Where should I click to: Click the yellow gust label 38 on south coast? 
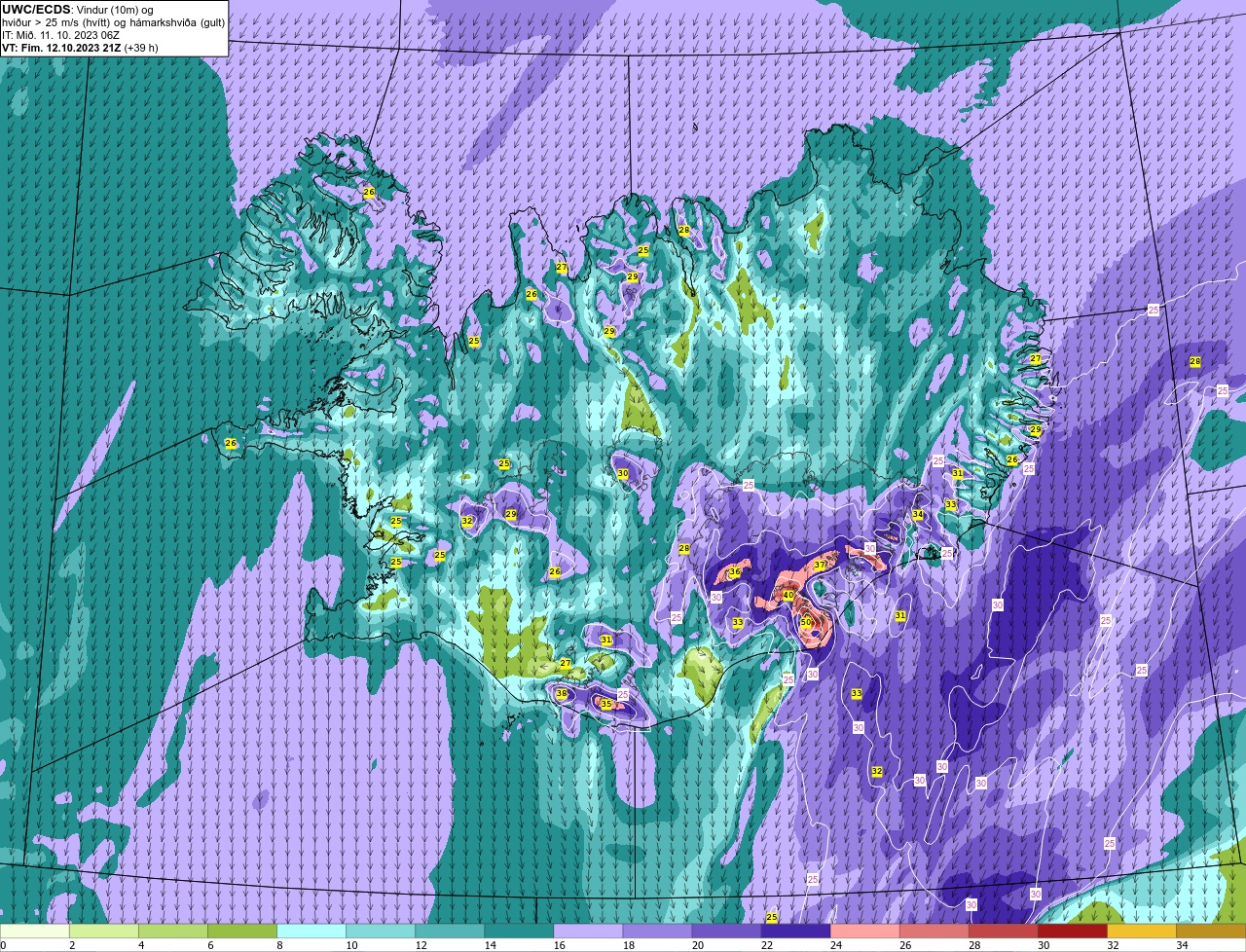point(562,694)
